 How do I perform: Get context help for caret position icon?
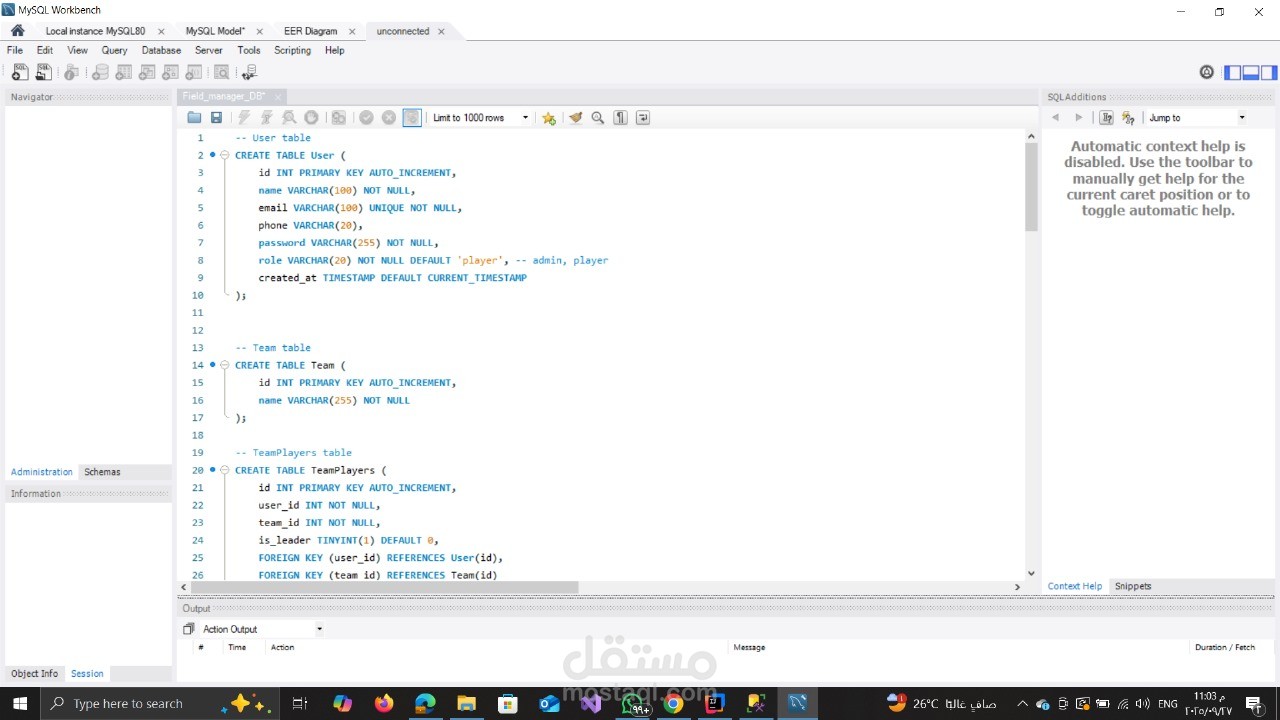1106,118
